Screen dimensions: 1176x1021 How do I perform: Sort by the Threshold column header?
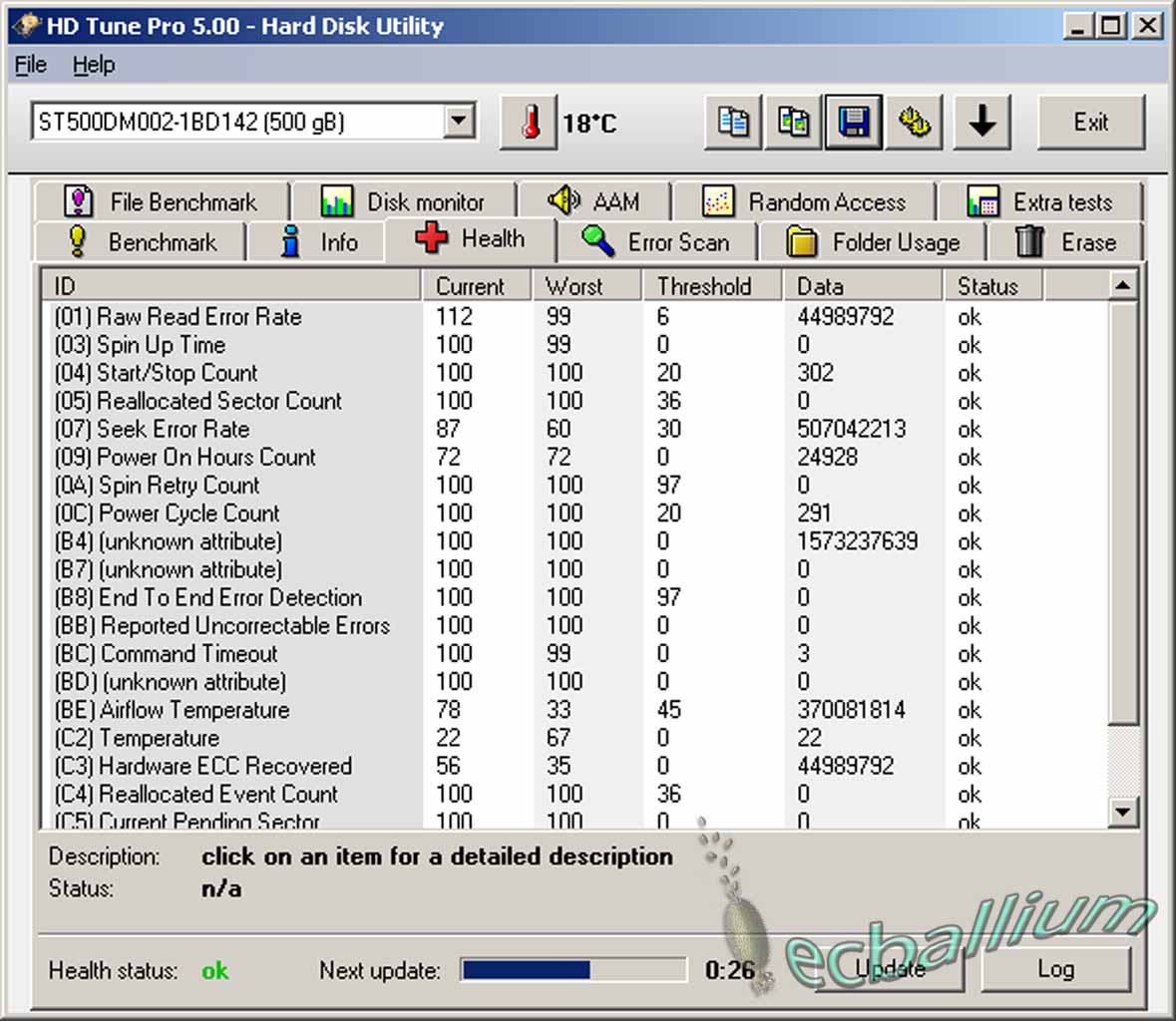pos(703,286)
